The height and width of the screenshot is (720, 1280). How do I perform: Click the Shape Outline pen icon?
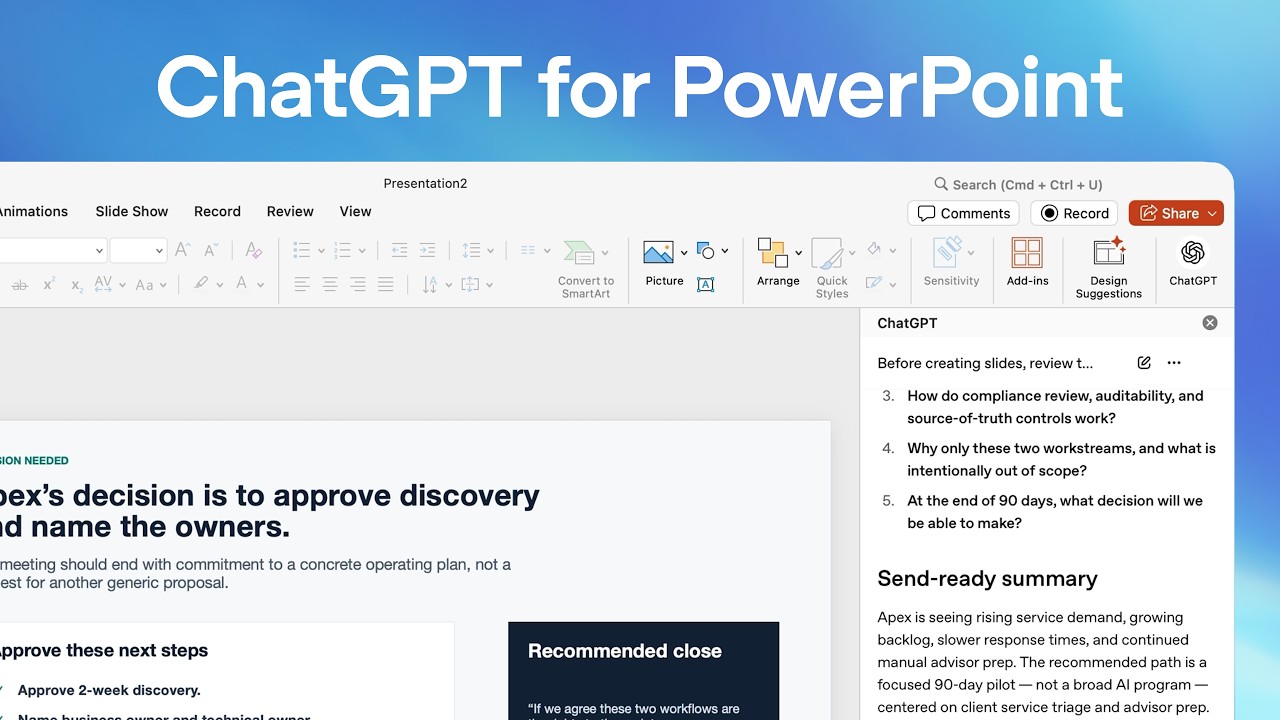click(874, 284)
